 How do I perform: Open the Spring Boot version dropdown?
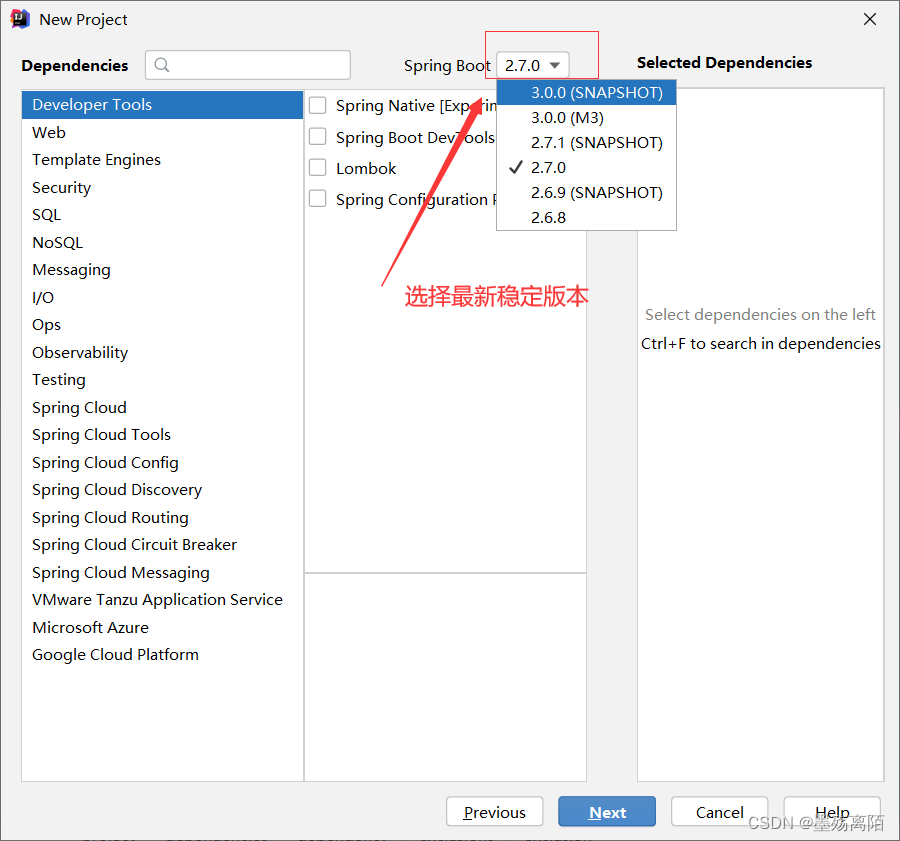(x=533, y=65)
